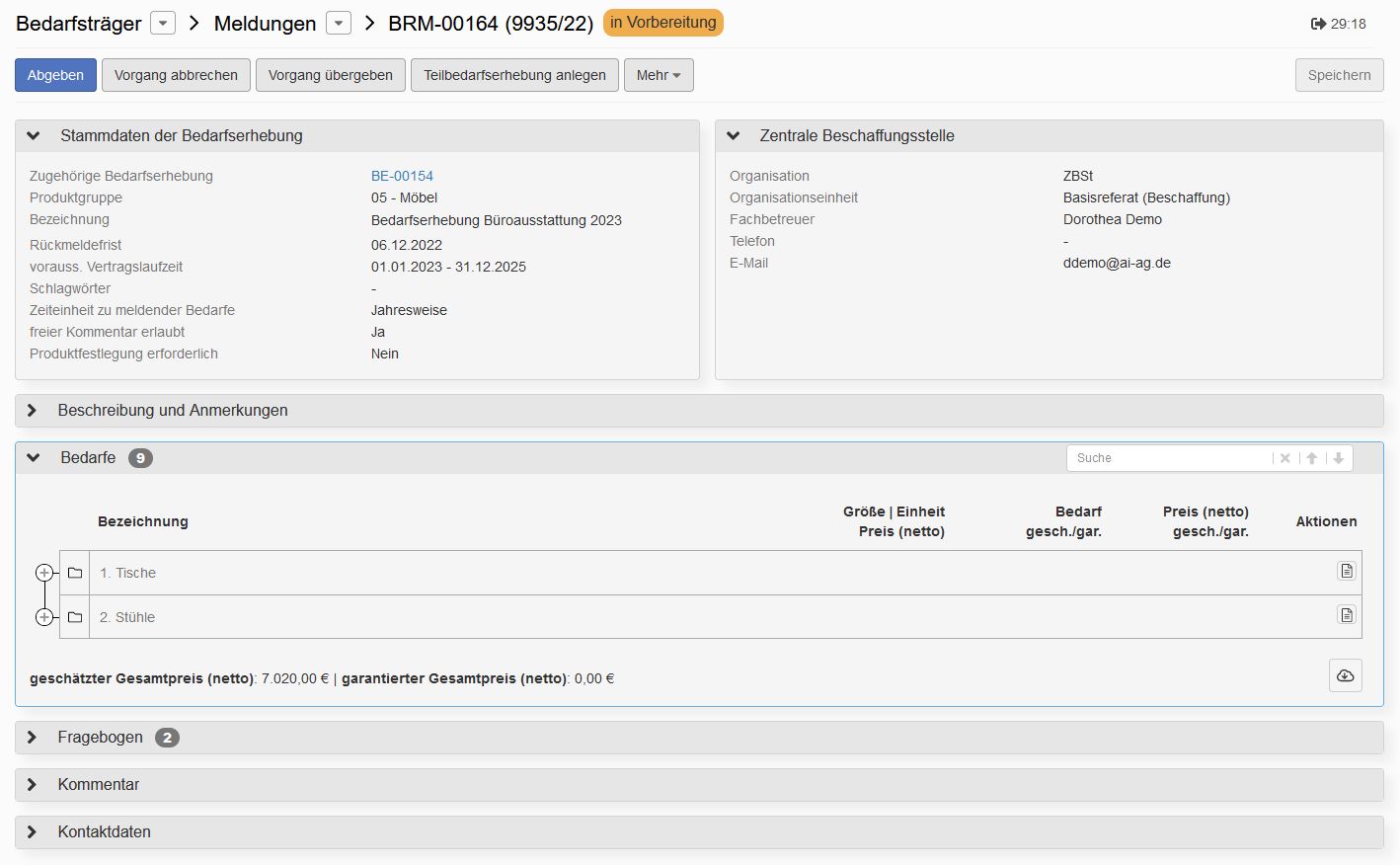This screenshot has width=1400, height=865.
Task: Clear the search field with the X icon
Action: (x=1284, y=457)
